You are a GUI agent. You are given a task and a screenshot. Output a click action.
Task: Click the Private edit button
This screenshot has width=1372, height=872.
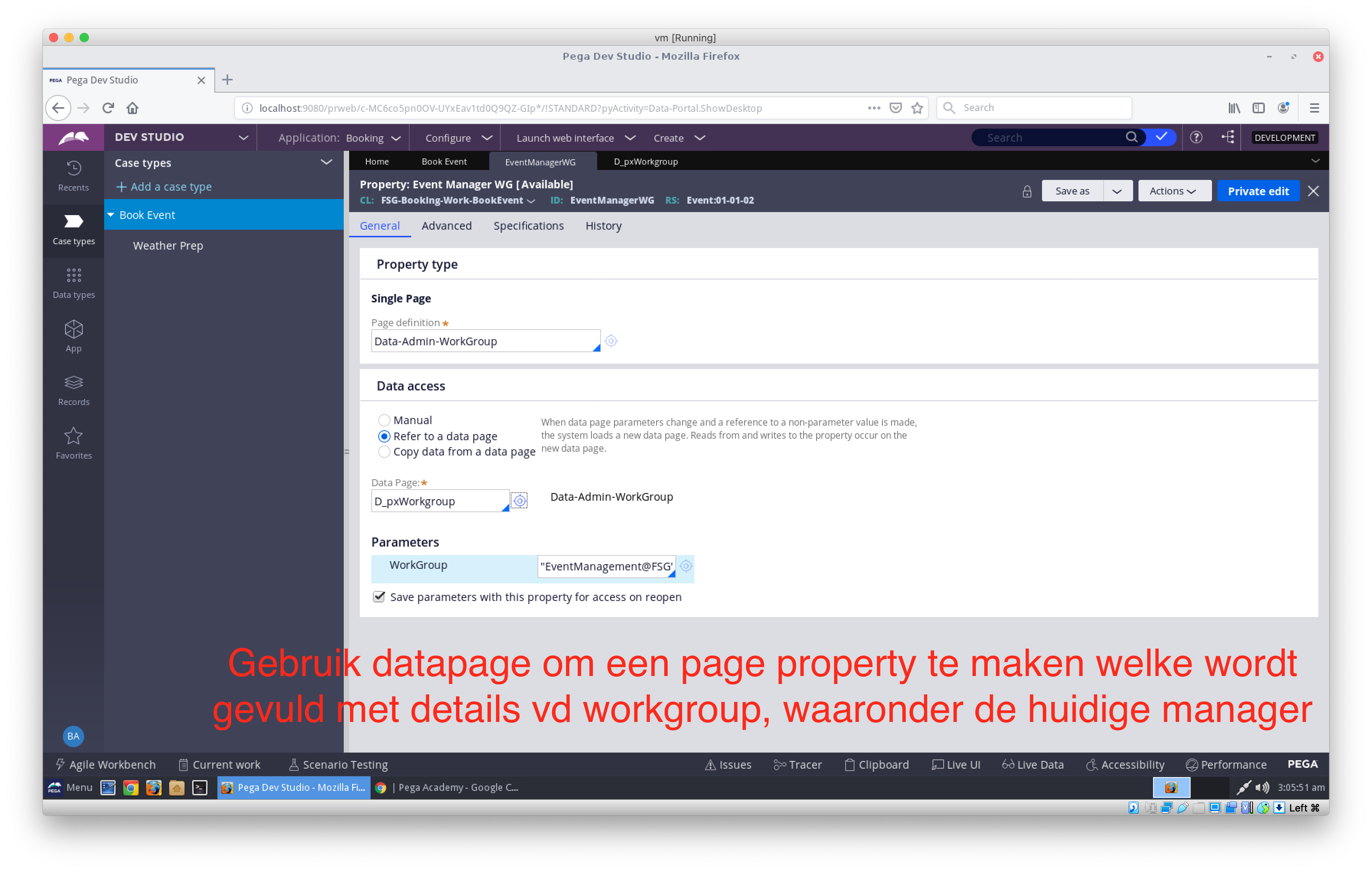click(1258, 191)
